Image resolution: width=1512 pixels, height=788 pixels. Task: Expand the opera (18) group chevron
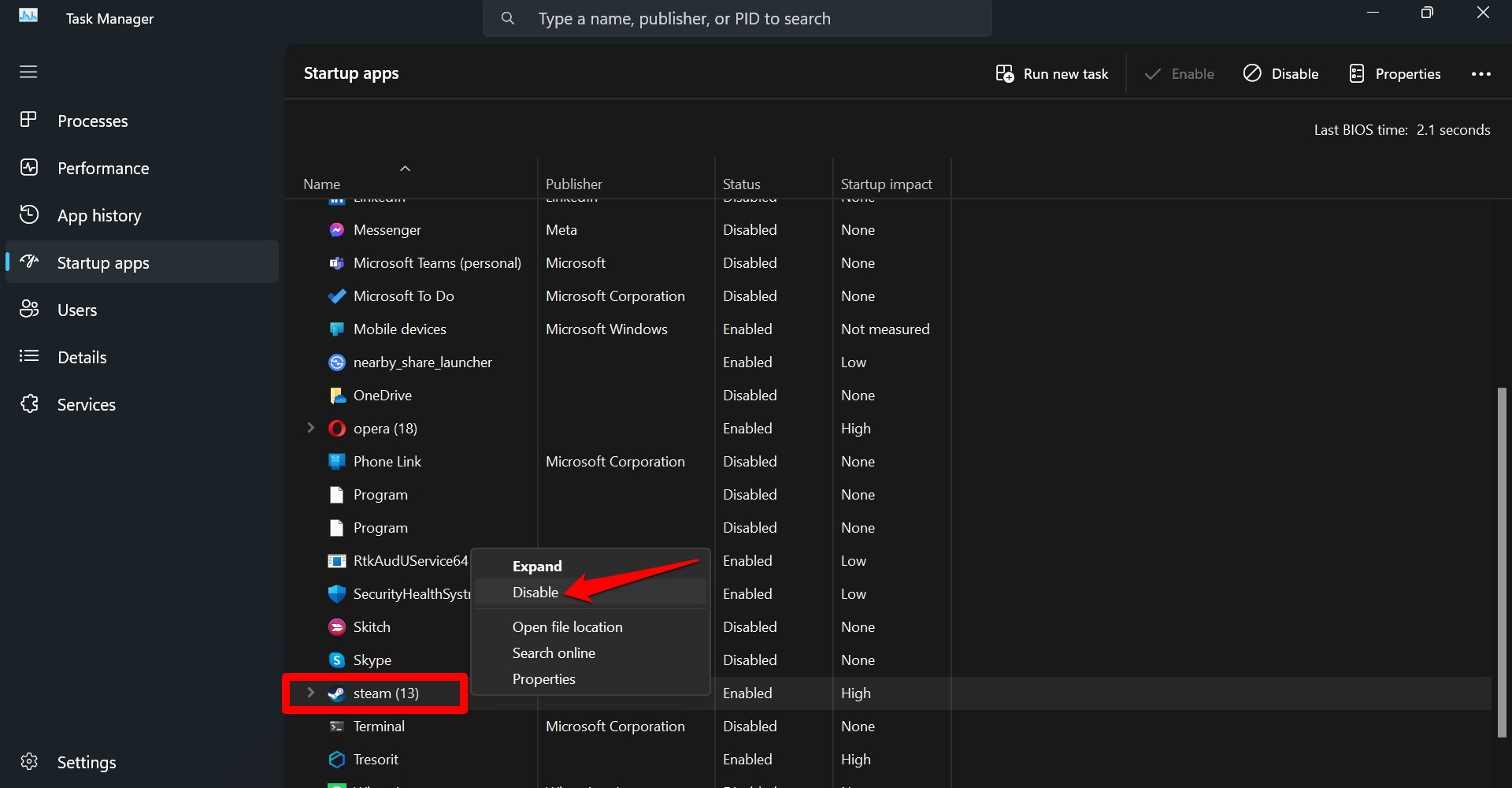point(310,428)
